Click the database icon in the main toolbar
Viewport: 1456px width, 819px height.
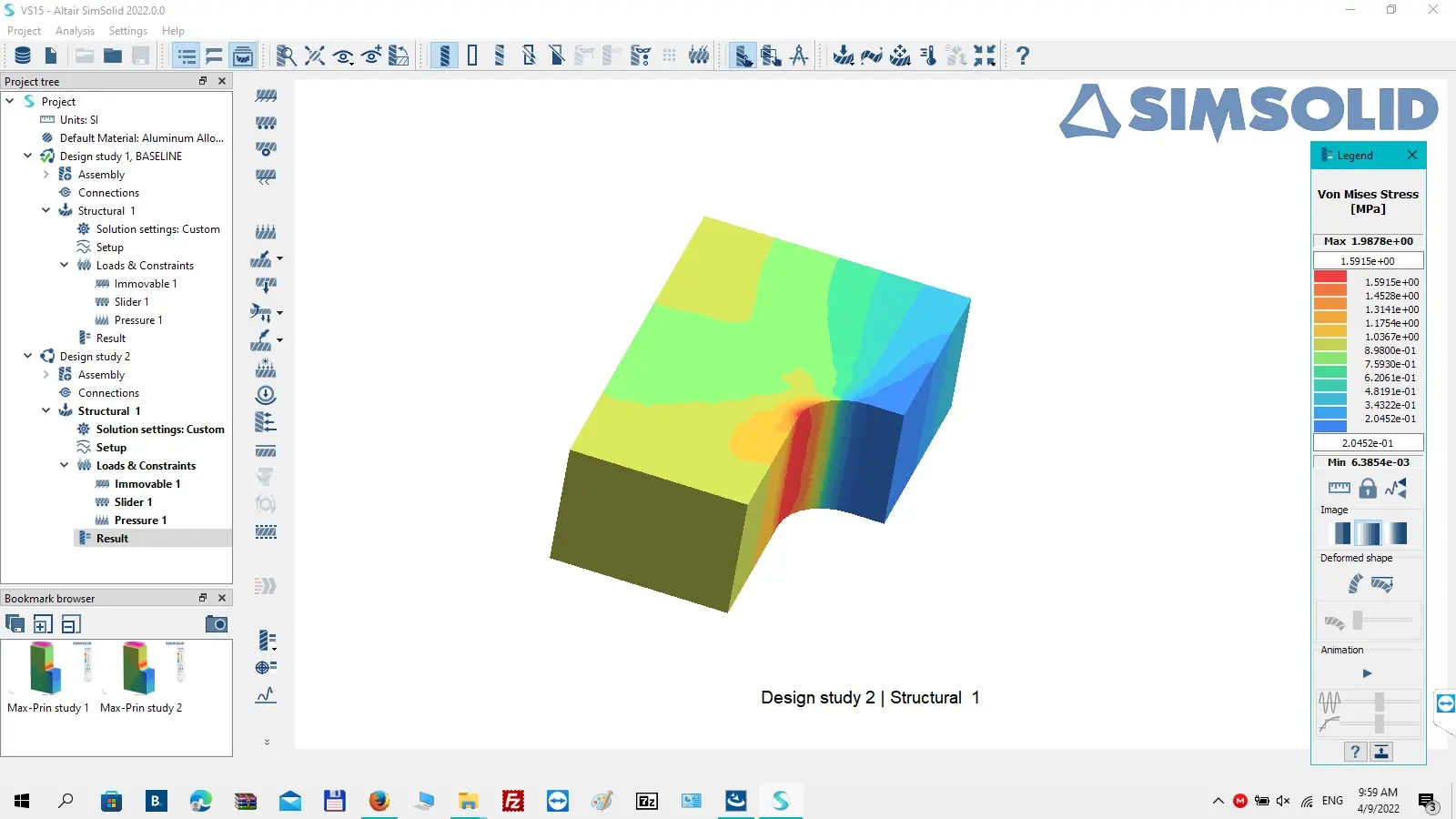23,56
